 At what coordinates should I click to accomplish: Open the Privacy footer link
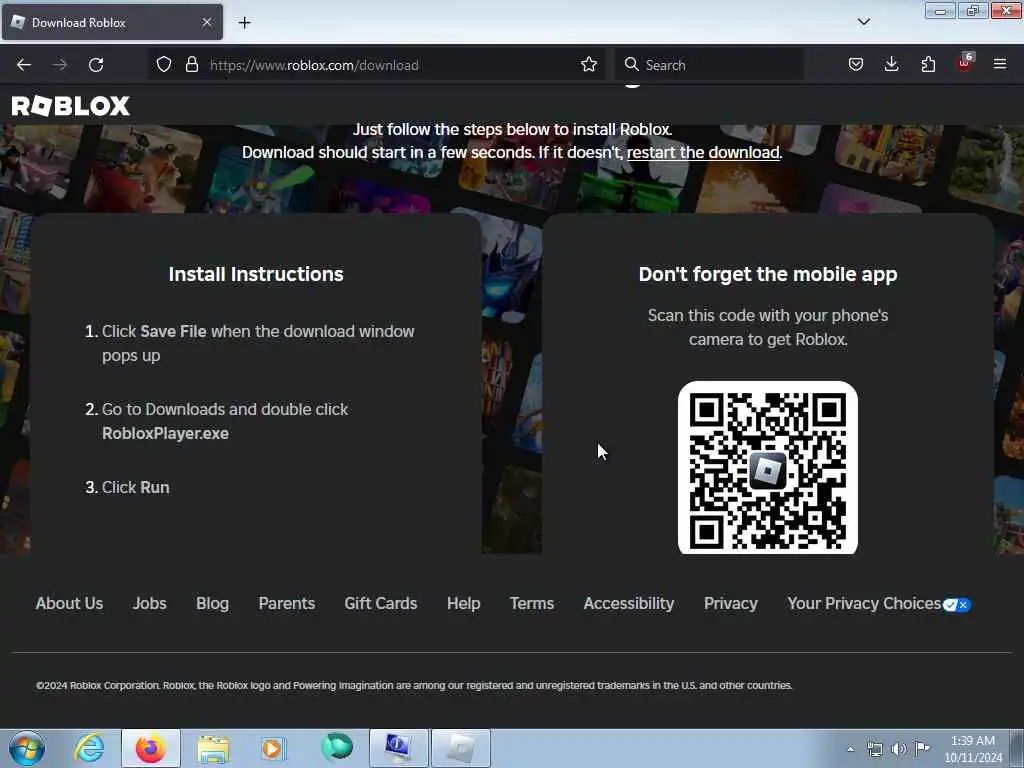point(731,603)
